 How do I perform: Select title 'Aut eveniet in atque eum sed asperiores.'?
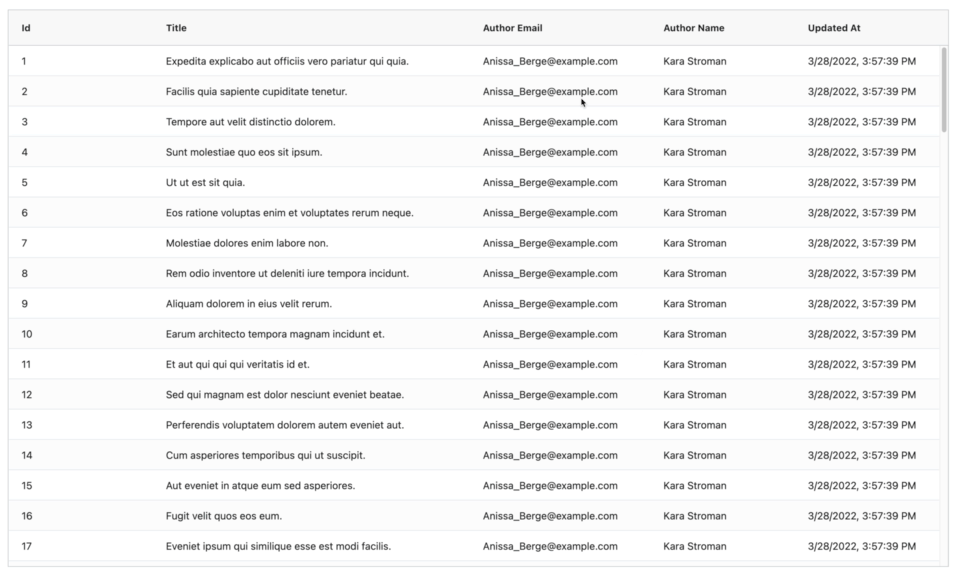[x=260, y=486]
